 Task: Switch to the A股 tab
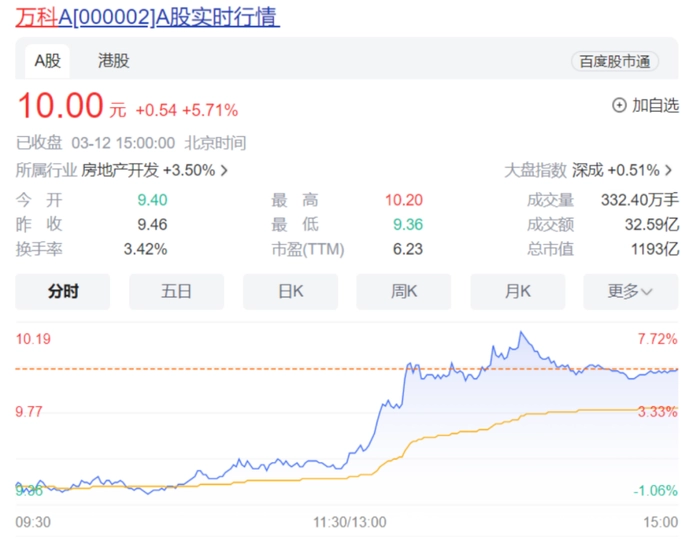[48, 61]
